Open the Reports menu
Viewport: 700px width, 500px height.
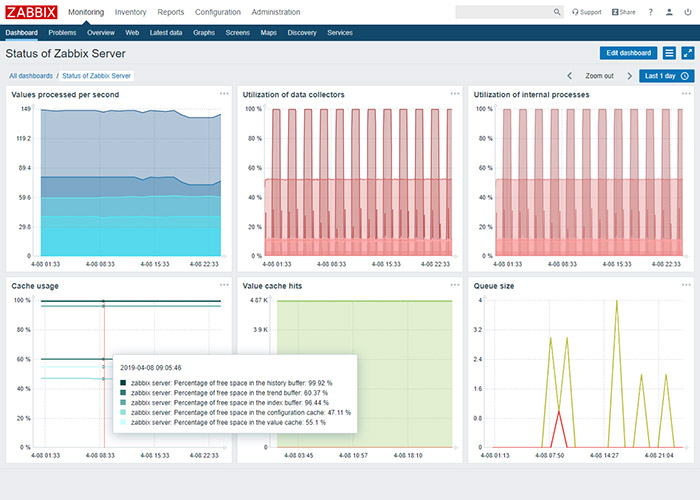(x=171, y=12)
